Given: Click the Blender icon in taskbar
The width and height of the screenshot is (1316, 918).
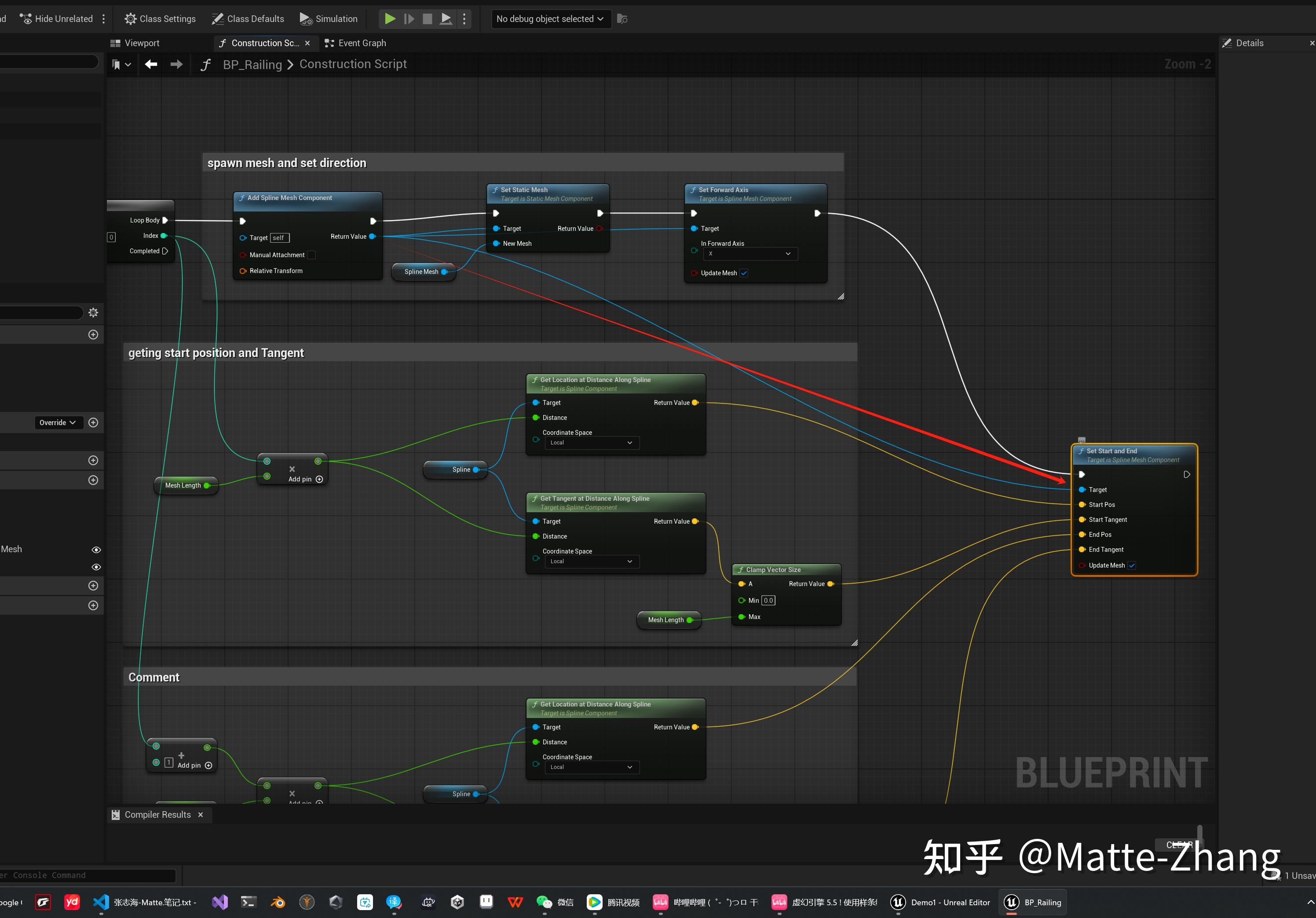Looking at the screenshot, I should click(278, 902).
